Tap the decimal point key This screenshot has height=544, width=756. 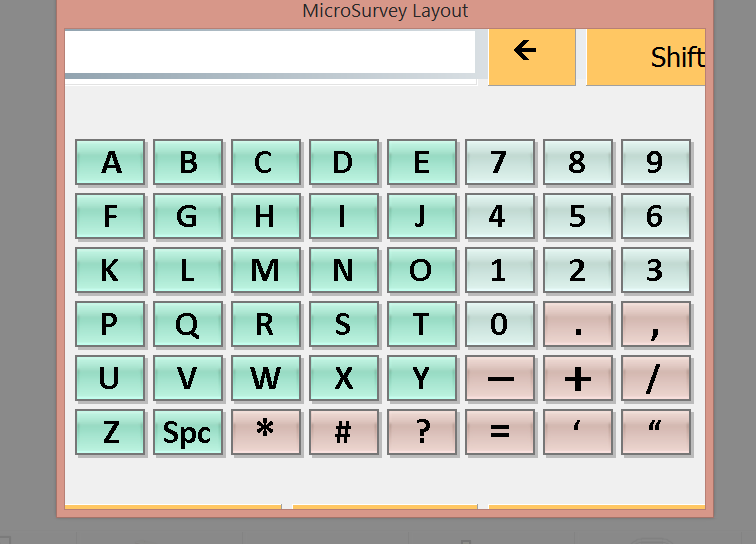point(577,324)
